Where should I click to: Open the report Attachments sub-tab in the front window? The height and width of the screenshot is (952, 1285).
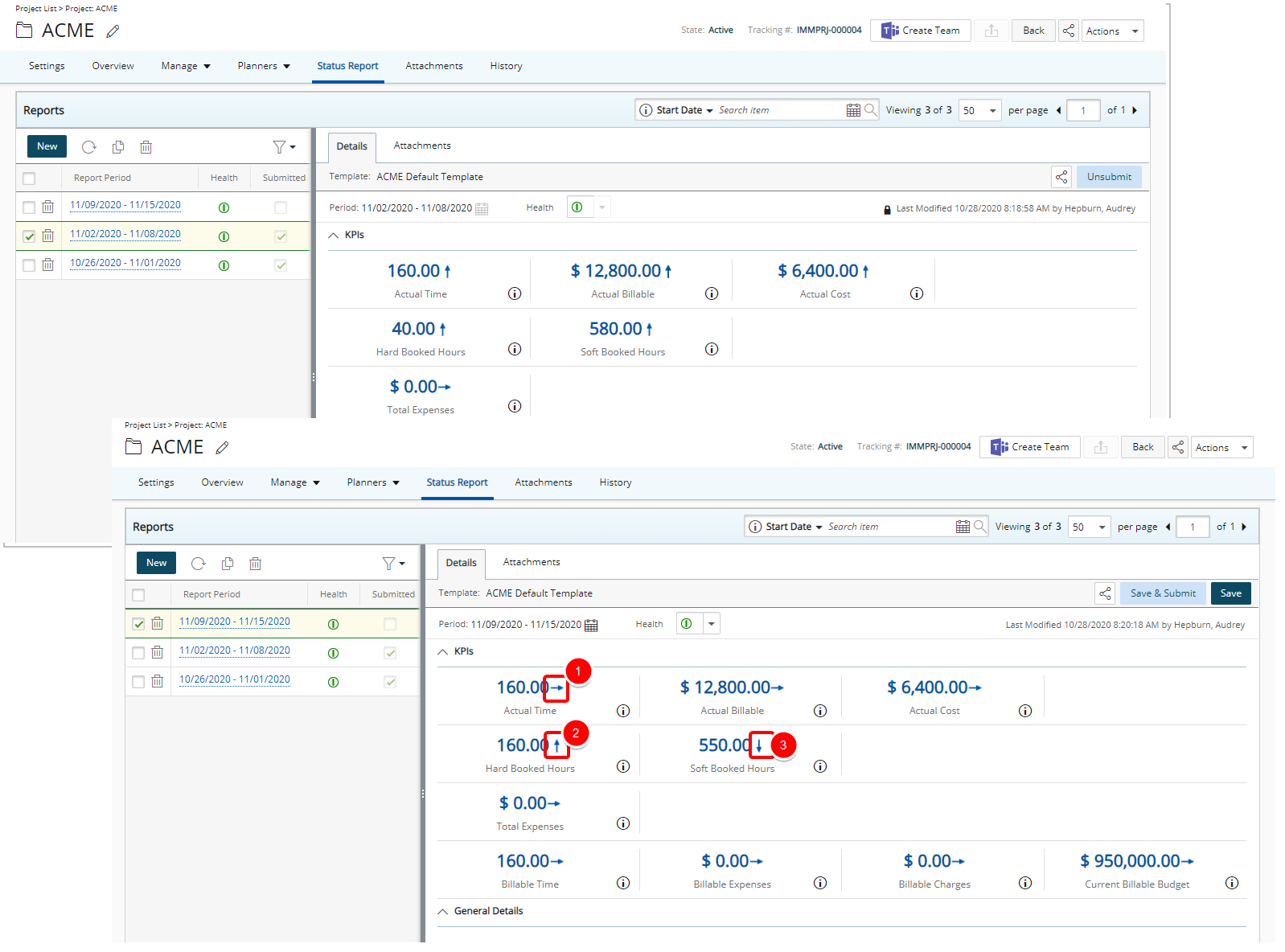point(532,562)
